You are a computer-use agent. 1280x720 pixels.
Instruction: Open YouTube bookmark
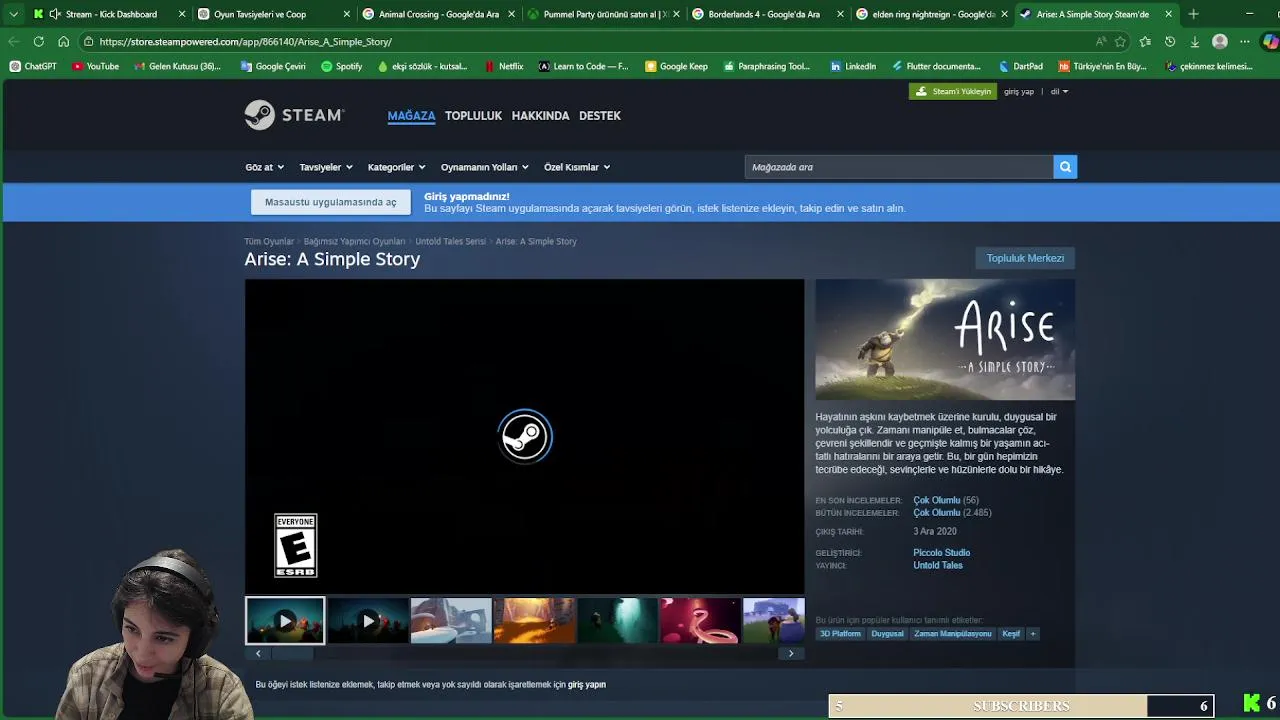point(95,66)
